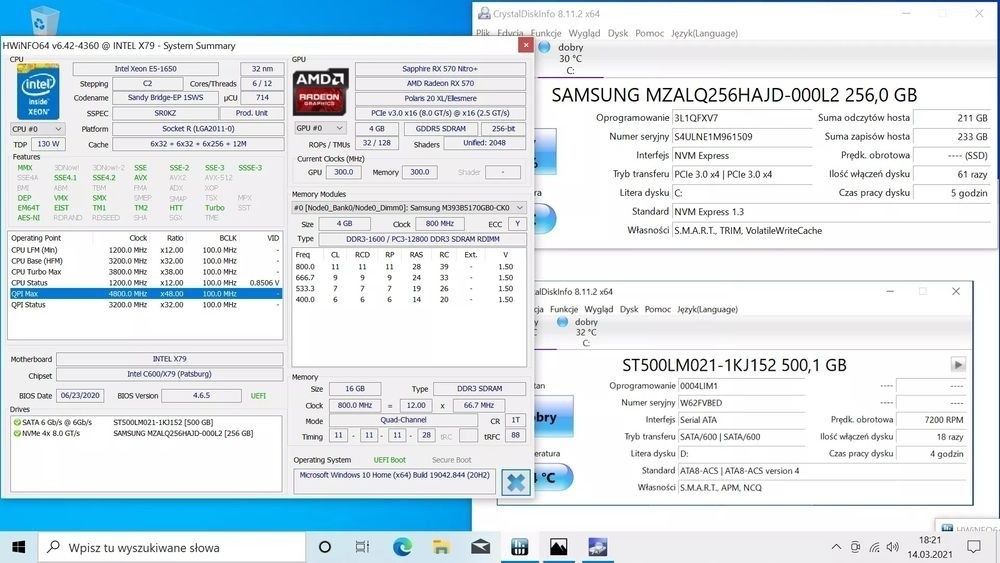Click the Sapphire RX 570 Nitro+ field

[x=440, y=69]
